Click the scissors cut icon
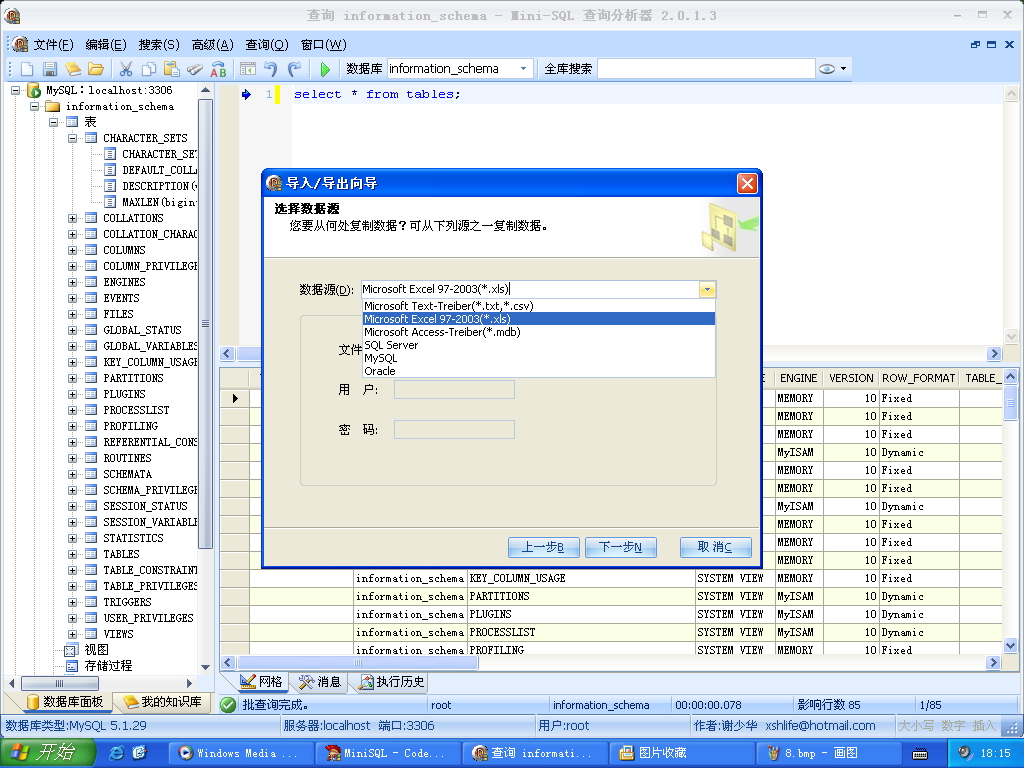The width and height of the screenshot is (1024, 768). pos(125,69)
